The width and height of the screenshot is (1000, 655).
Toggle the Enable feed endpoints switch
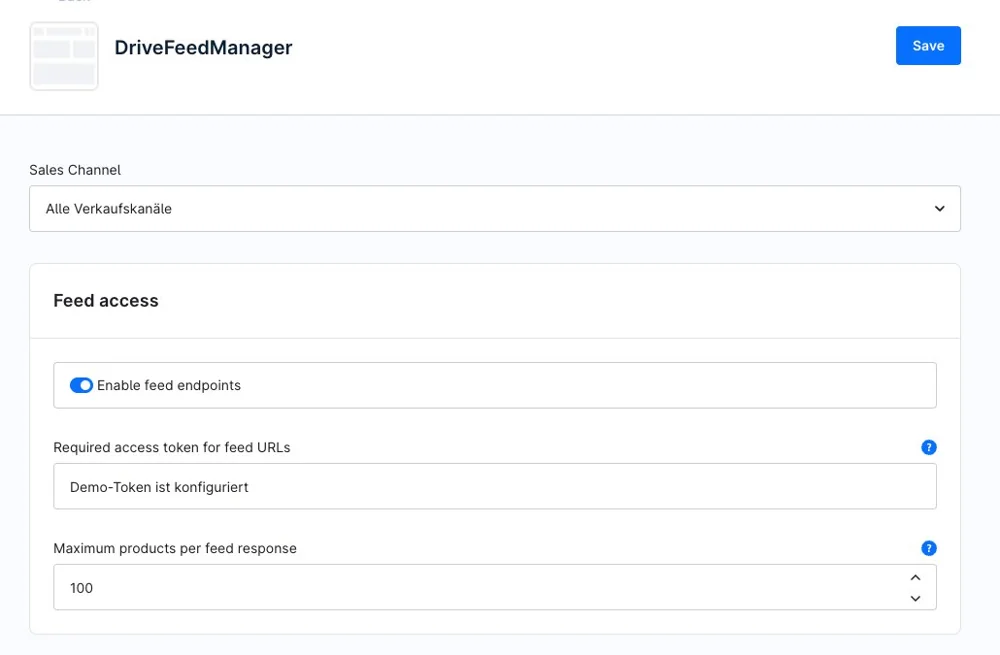pyautogui.click(x=81, y=385)
